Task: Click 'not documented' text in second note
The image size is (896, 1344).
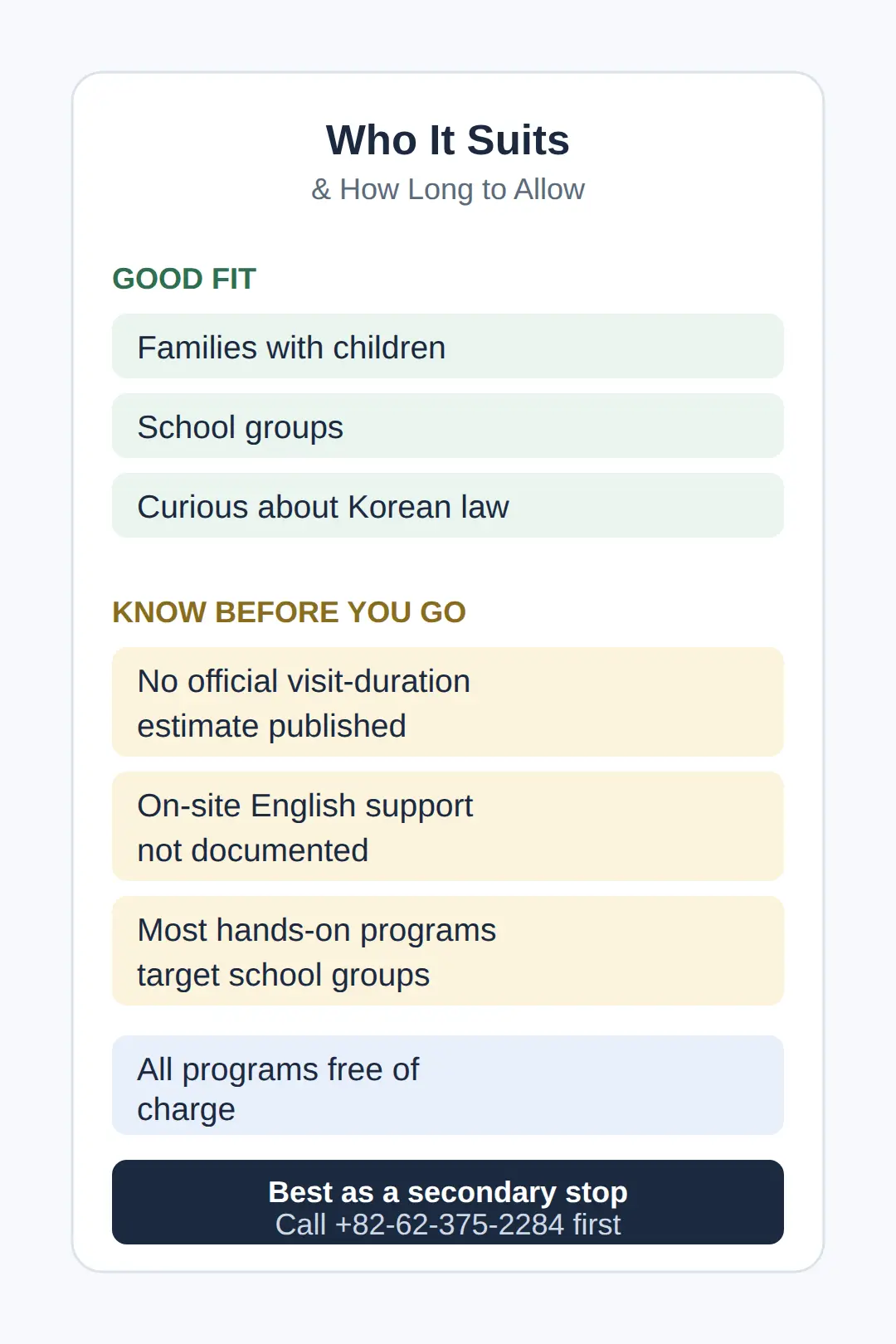Action: coord(253,850)
